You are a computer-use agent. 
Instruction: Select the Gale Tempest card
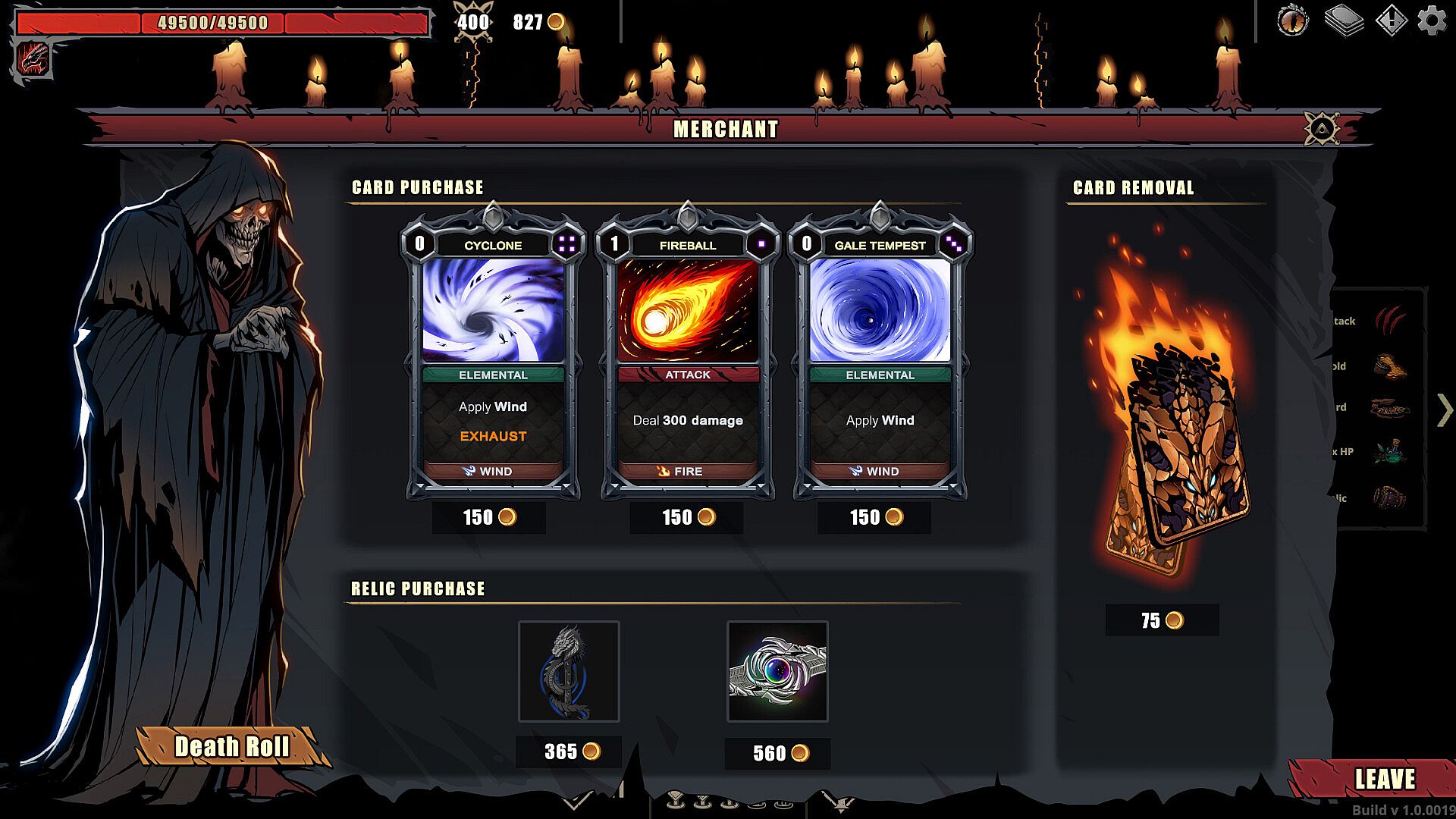pyautogui.click(x=880, y=353)
